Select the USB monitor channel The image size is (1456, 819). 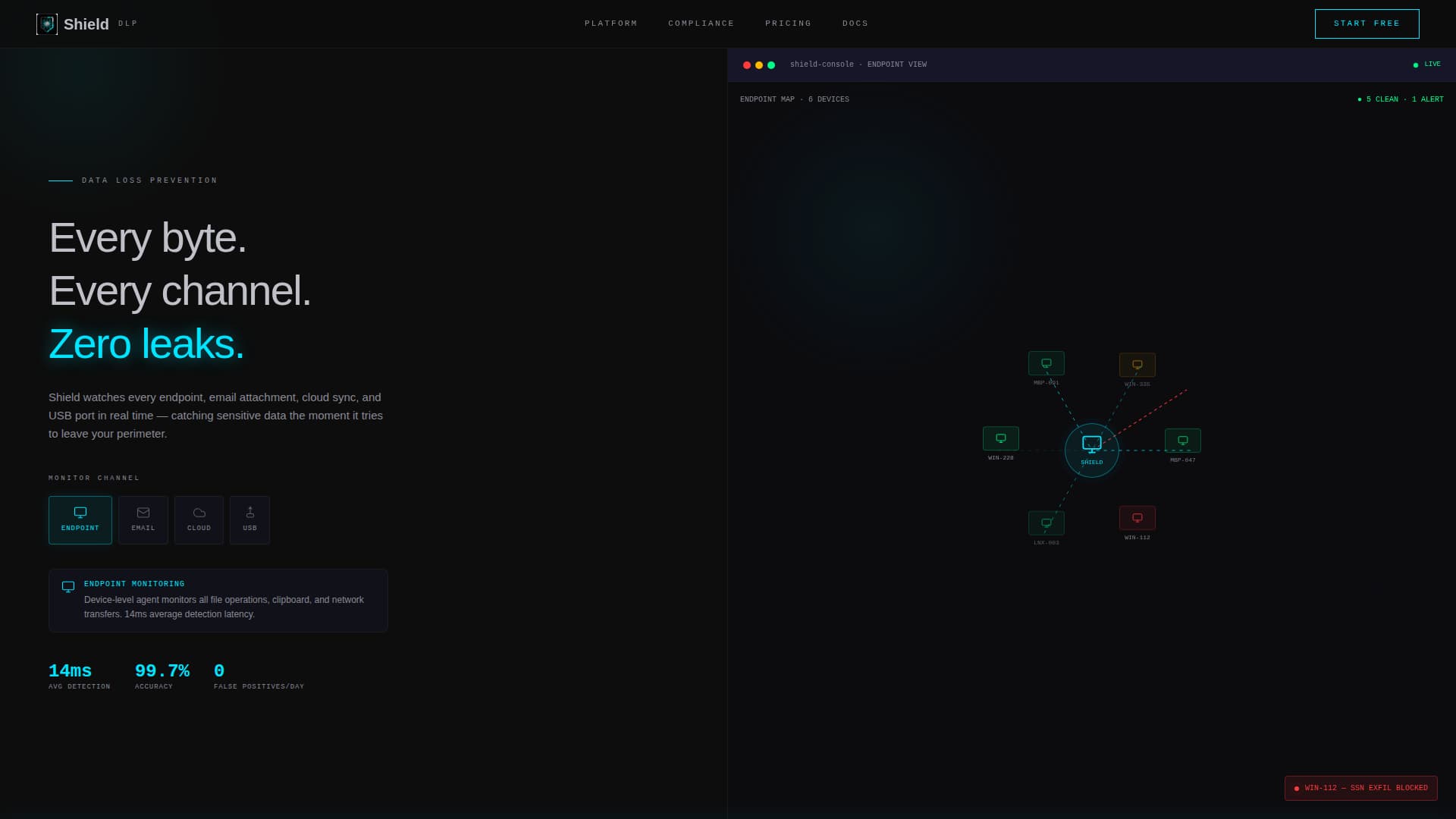pos(249,520)
